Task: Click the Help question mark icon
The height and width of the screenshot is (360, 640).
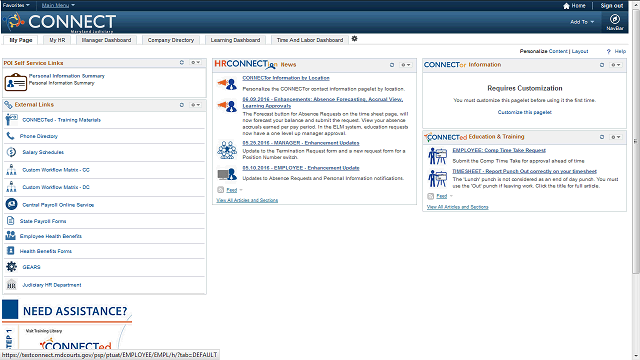Action: point(609,51)
